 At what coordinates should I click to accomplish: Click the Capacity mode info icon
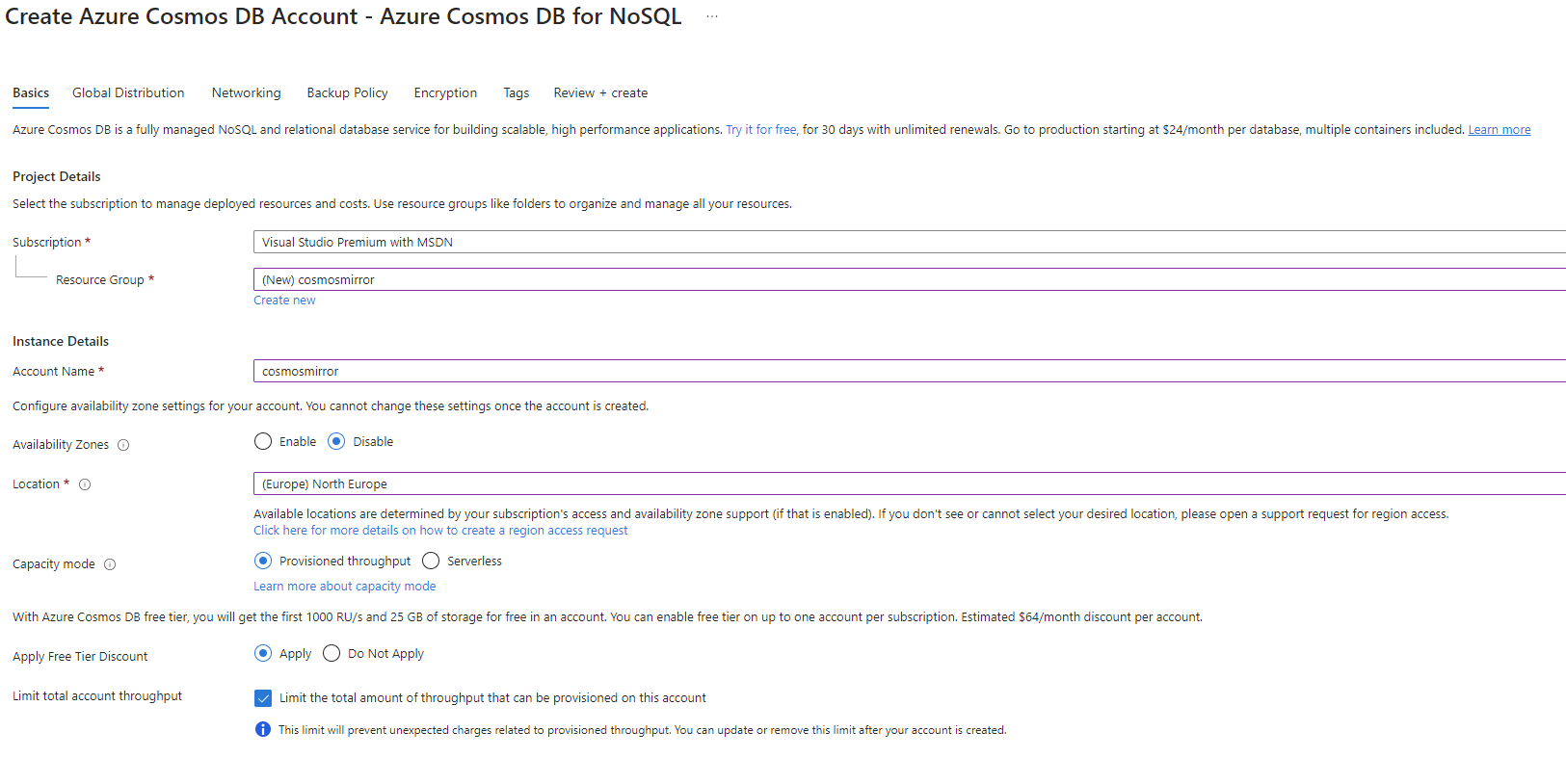click(110, 564)
